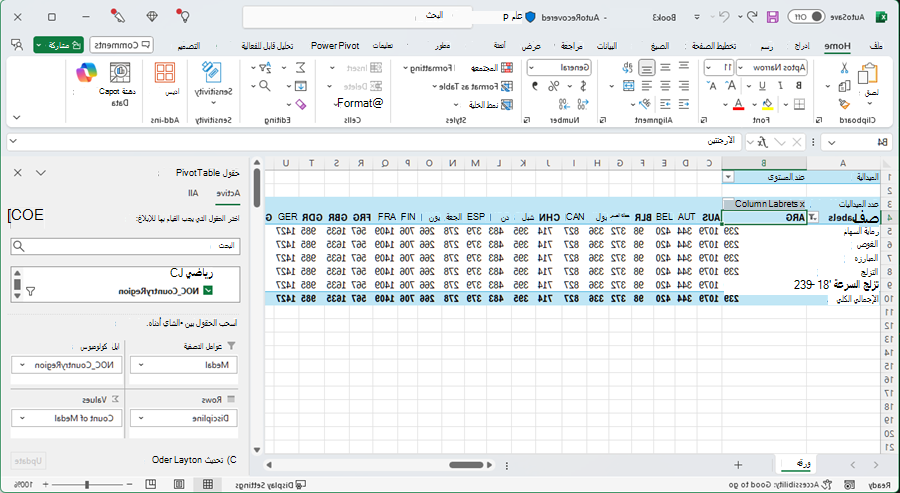
Task: Expand the Name Box dropdown
Action: [x=832, y=142]
